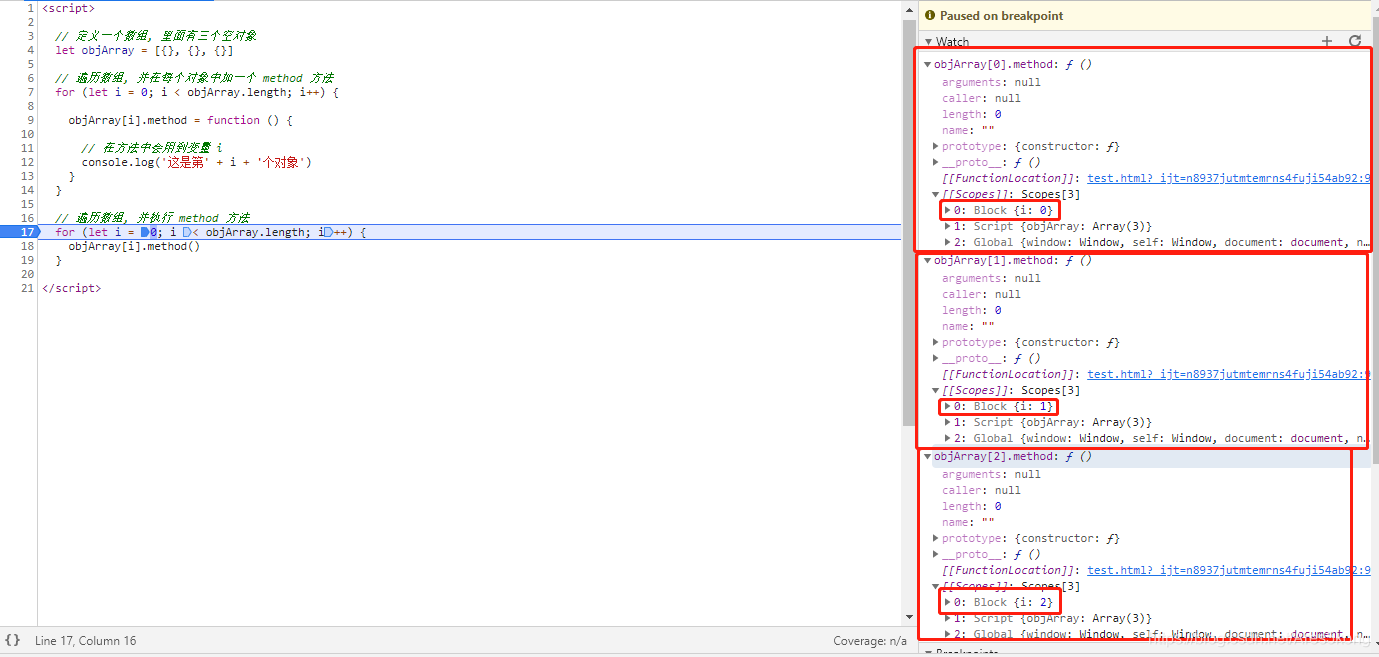The image size is (1379, 657).
Task: Open test.html function location link for objArray[0].method
Action: click(x=1229, y=178)
